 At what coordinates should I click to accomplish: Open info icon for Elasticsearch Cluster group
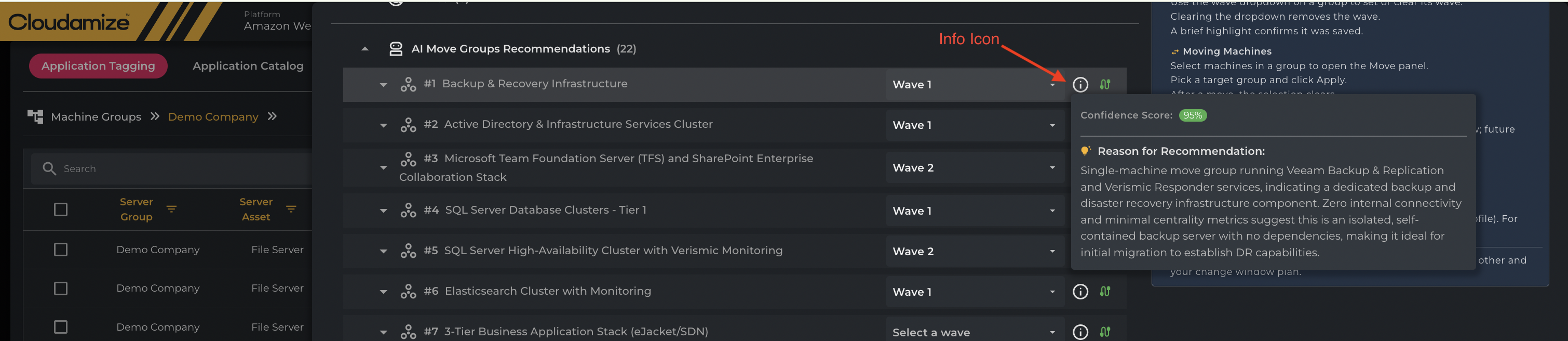[x=1080, y=292]
